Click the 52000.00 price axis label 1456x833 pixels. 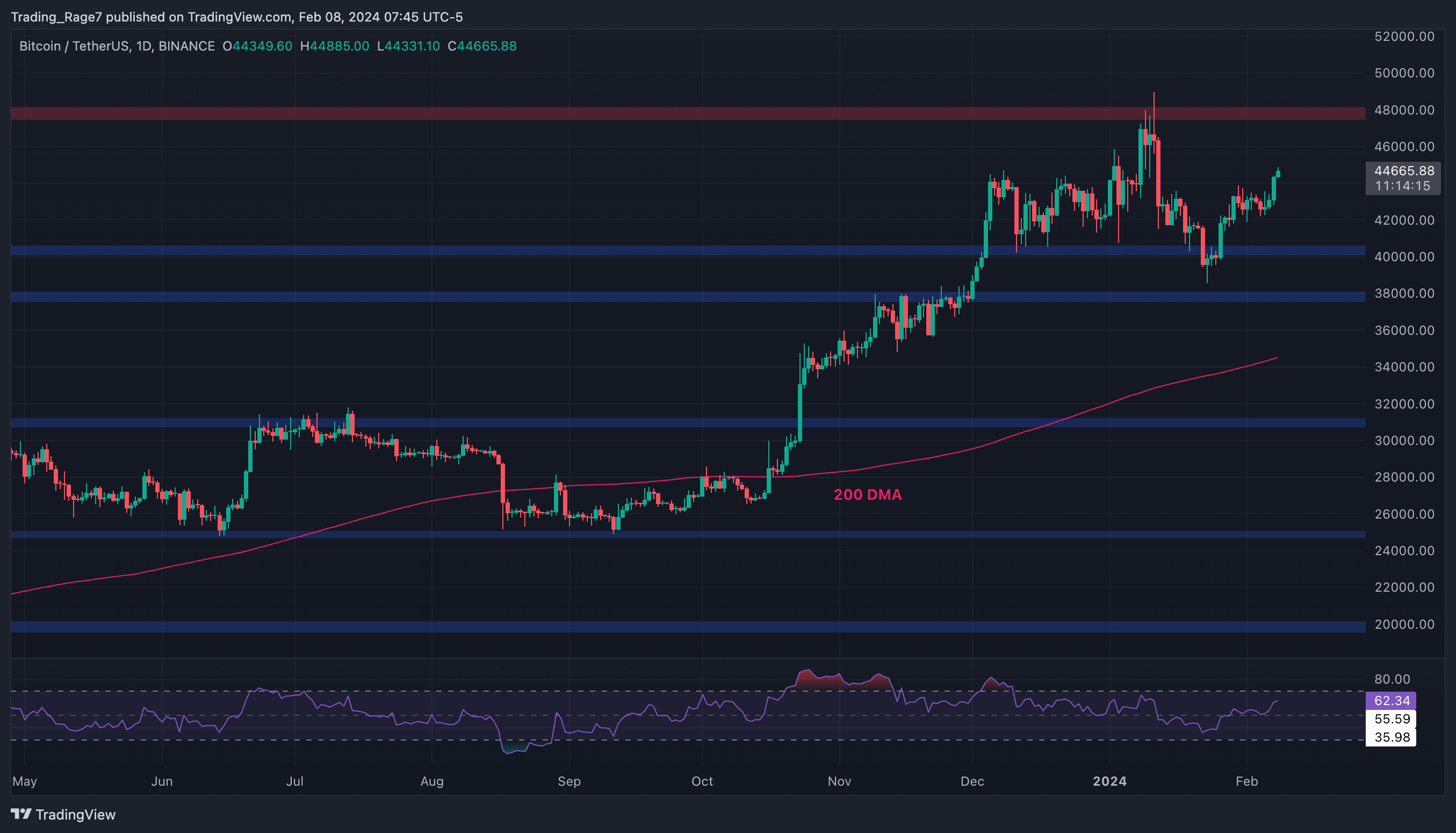1404,36
